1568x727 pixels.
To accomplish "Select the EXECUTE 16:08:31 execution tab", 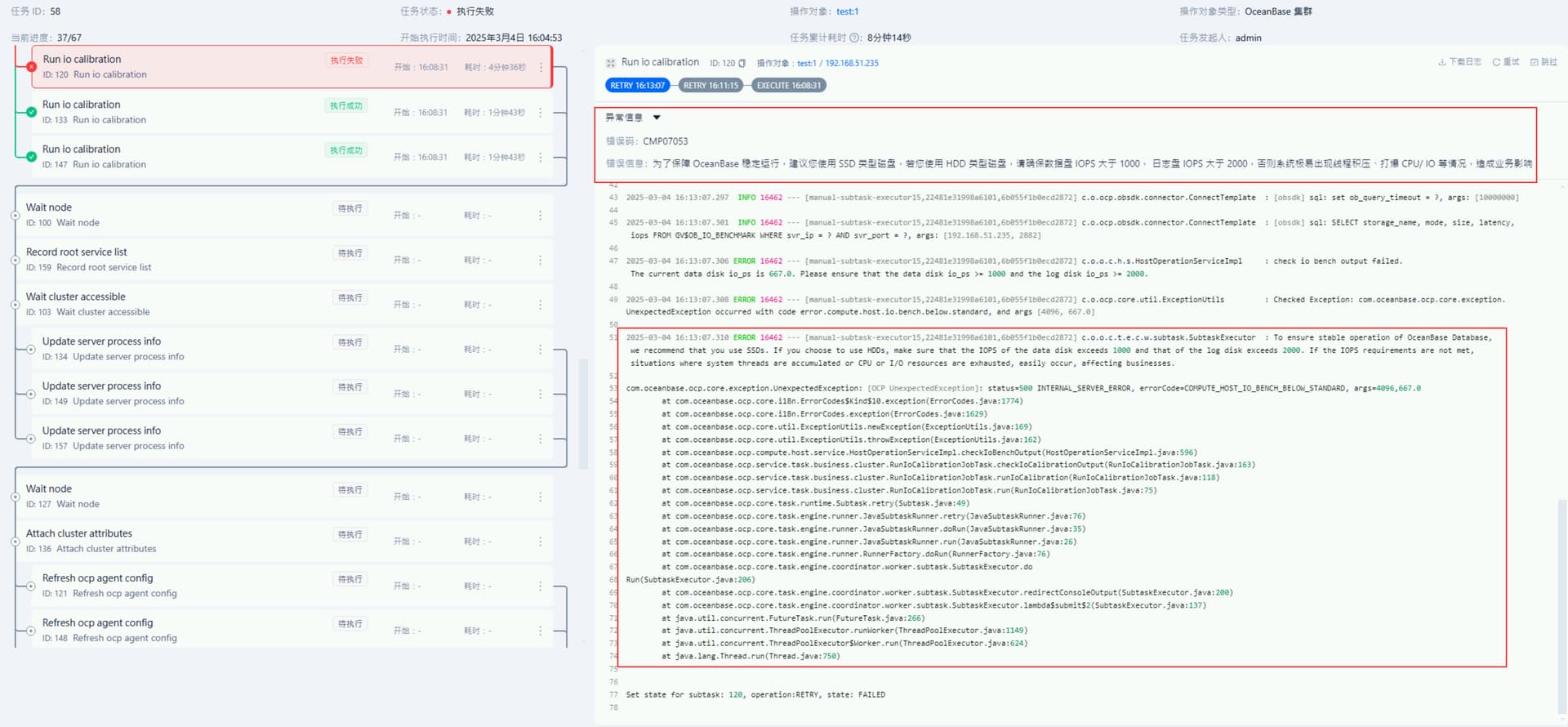I will (x=789, y=85).
